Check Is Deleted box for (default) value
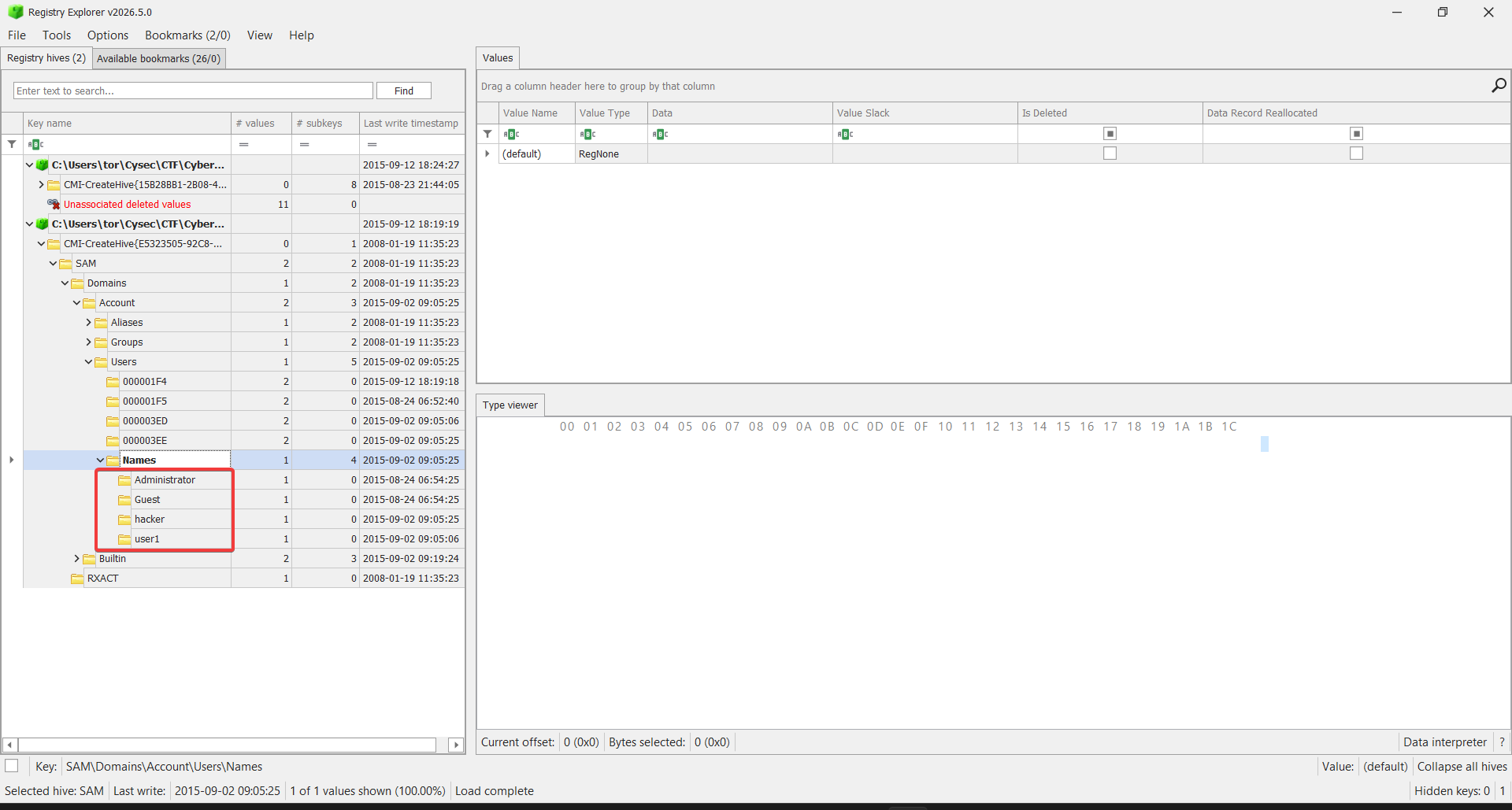This screenshot has height=810, width=1512. pyautogui.click(x=1110, y=153)
